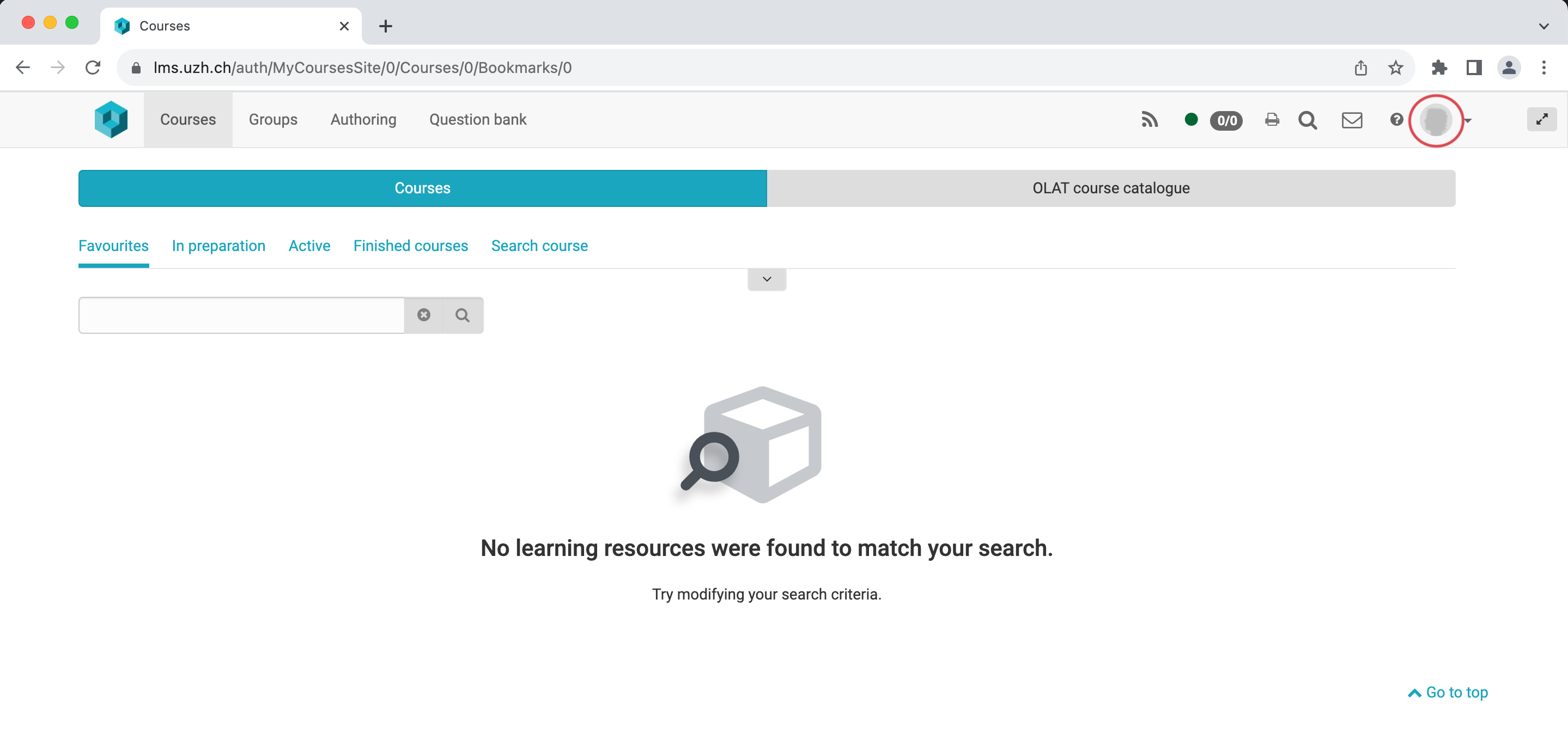Share this page from address bar
The width and height of the screenshot is (1568, 746).
(1361, 68)
